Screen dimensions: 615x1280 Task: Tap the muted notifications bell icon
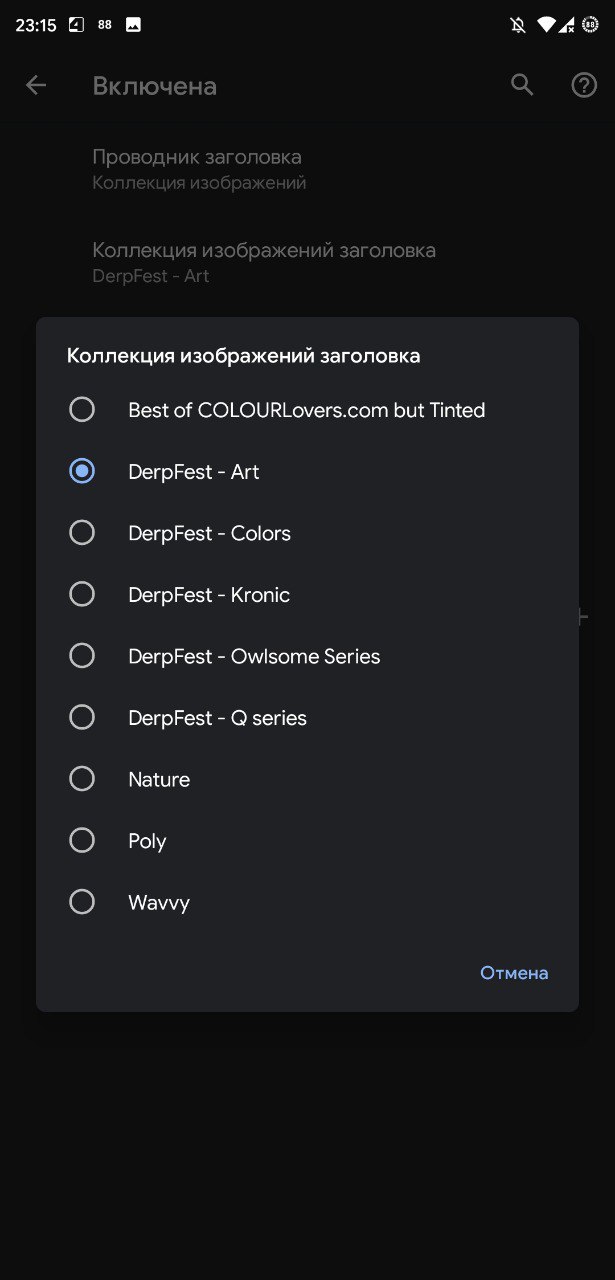518,25
